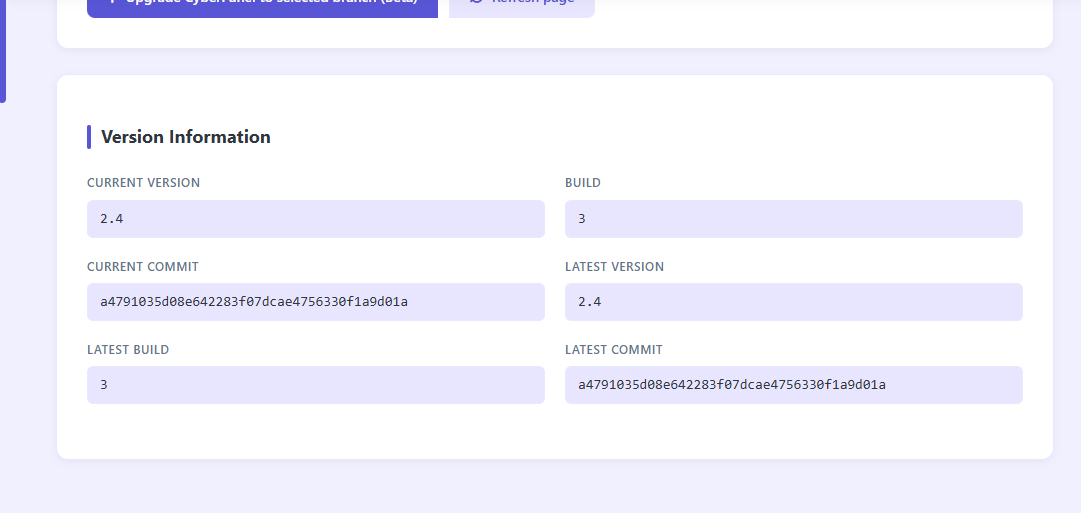
Task: Click the purple sidebar scroll indicator
Action: coord(3,50)
